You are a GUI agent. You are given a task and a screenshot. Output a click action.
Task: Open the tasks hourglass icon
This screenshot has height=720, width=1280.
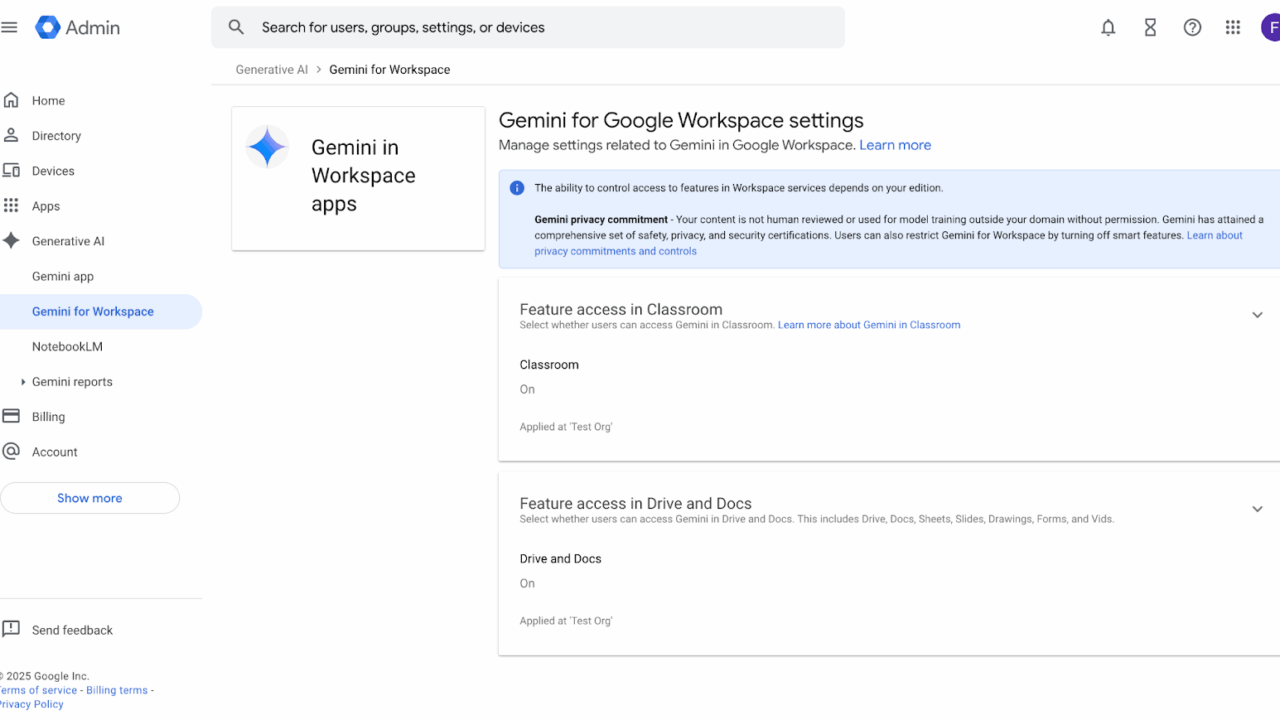point(1150,28)
